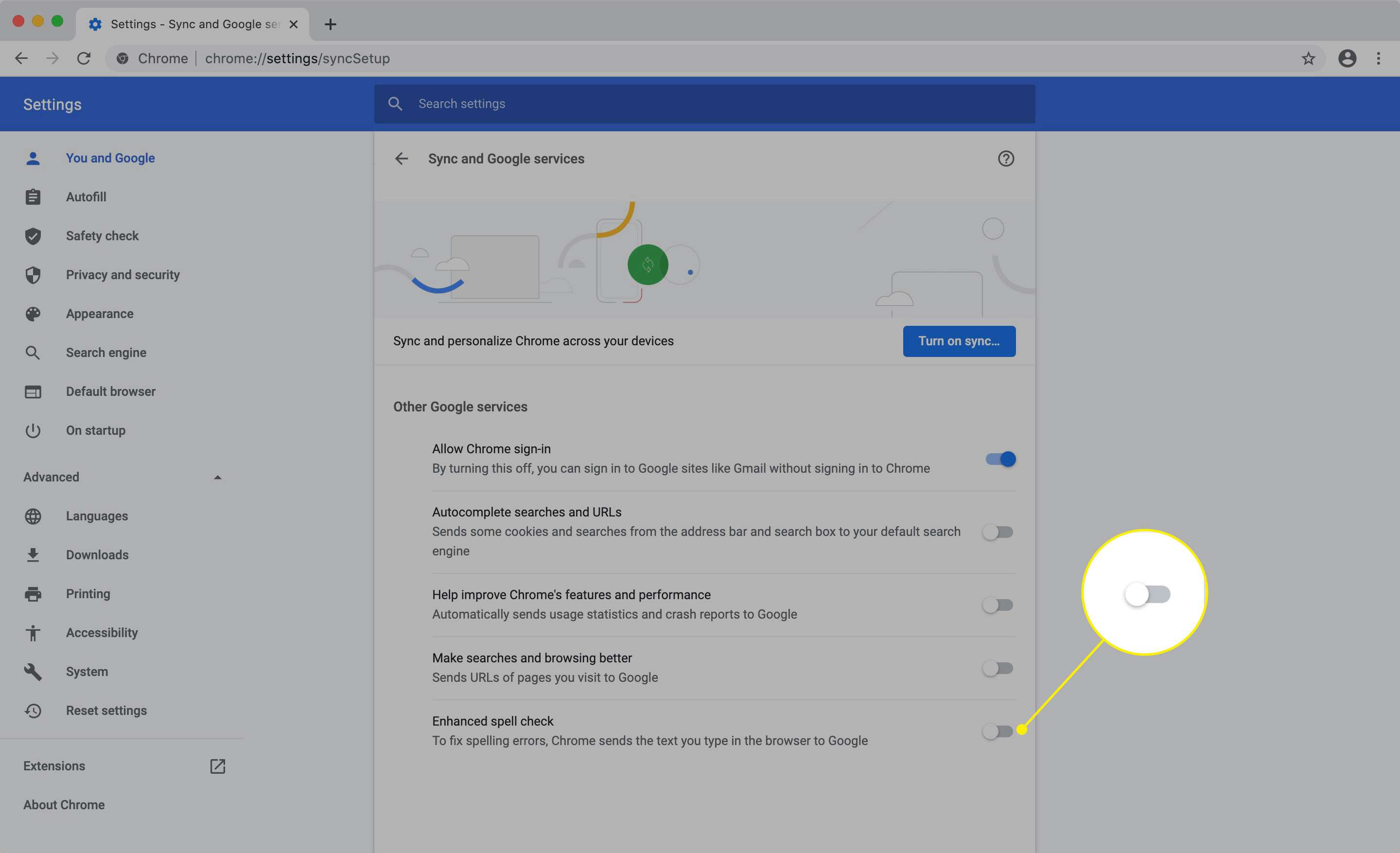Click the Privacy and security shield icon
Screen dimensions: 1400x853
(x=33, y=274)
